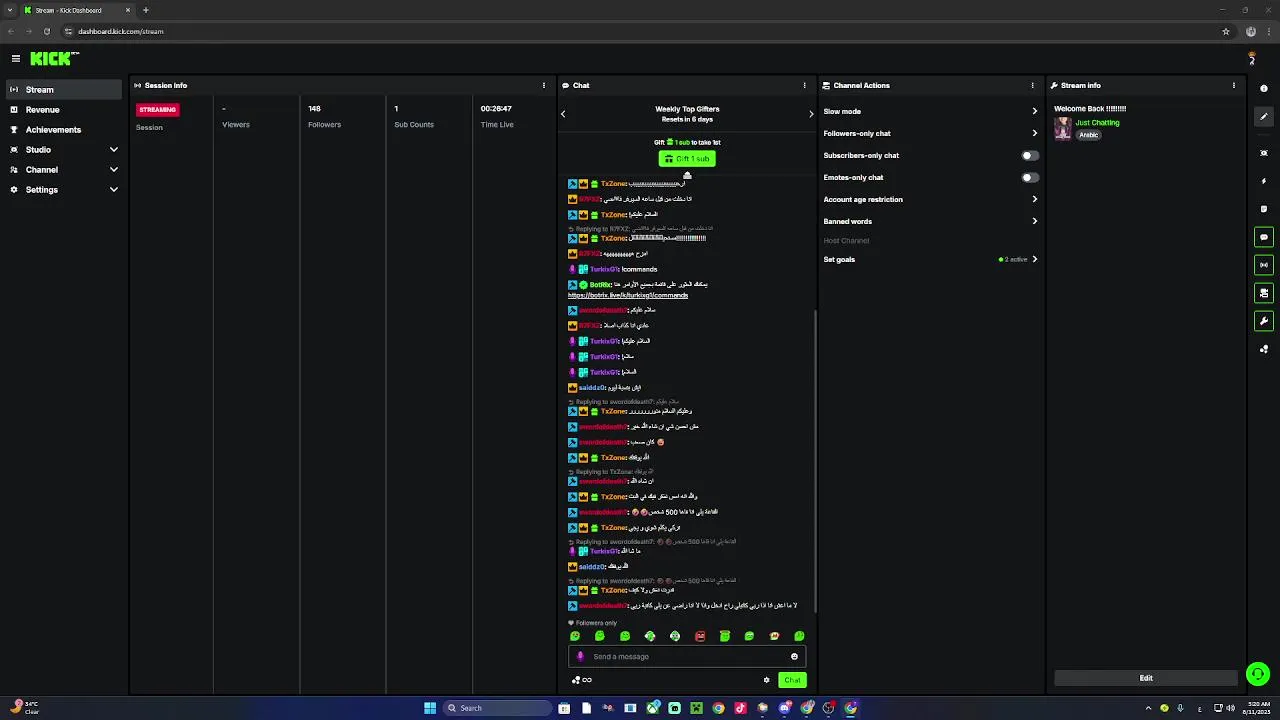Focus the Send a message field
This screenshot has height=720, width=1280.
(687, 657)
